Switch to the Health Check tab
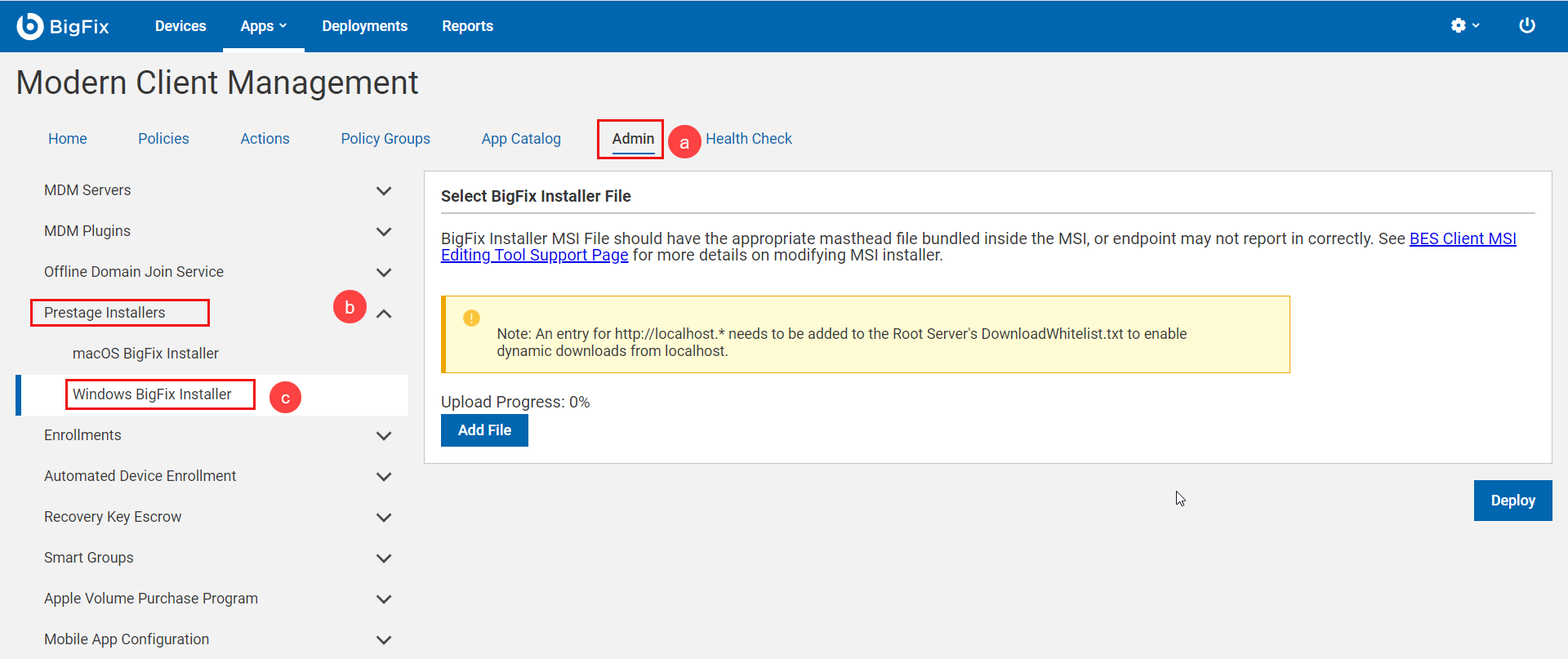 click(x=748, y=139)
